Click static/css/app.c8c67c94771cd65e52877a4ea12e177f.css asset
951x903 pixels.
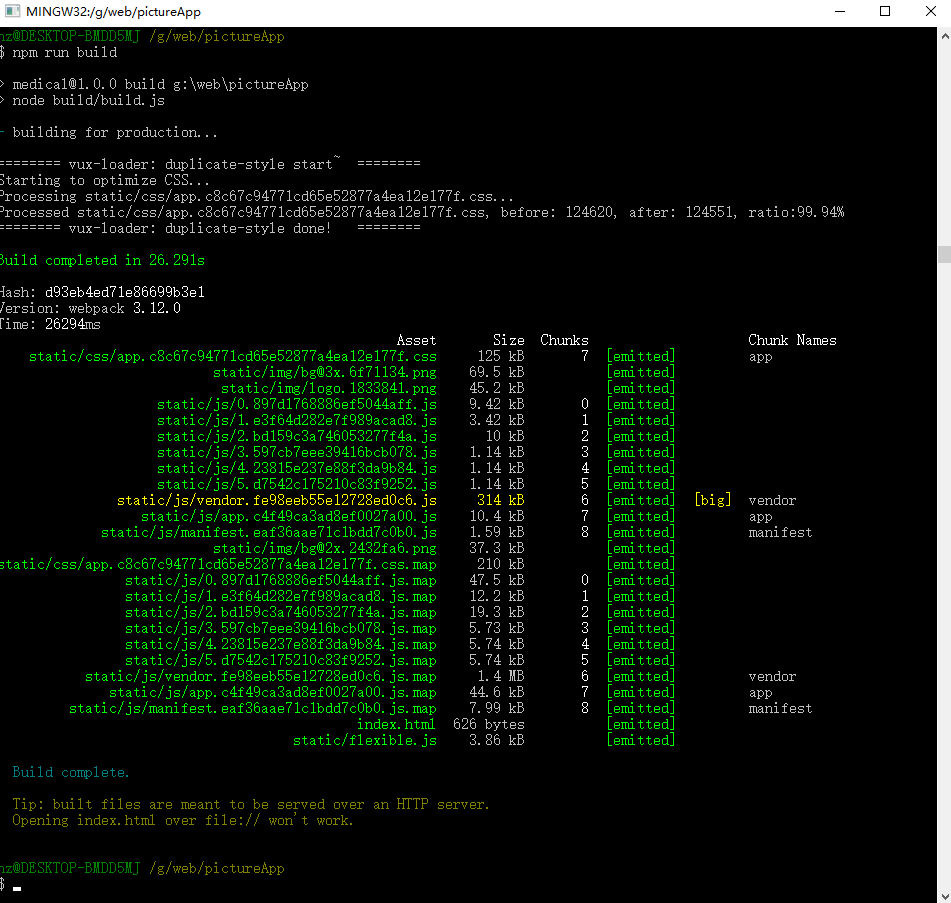point(233,356)
